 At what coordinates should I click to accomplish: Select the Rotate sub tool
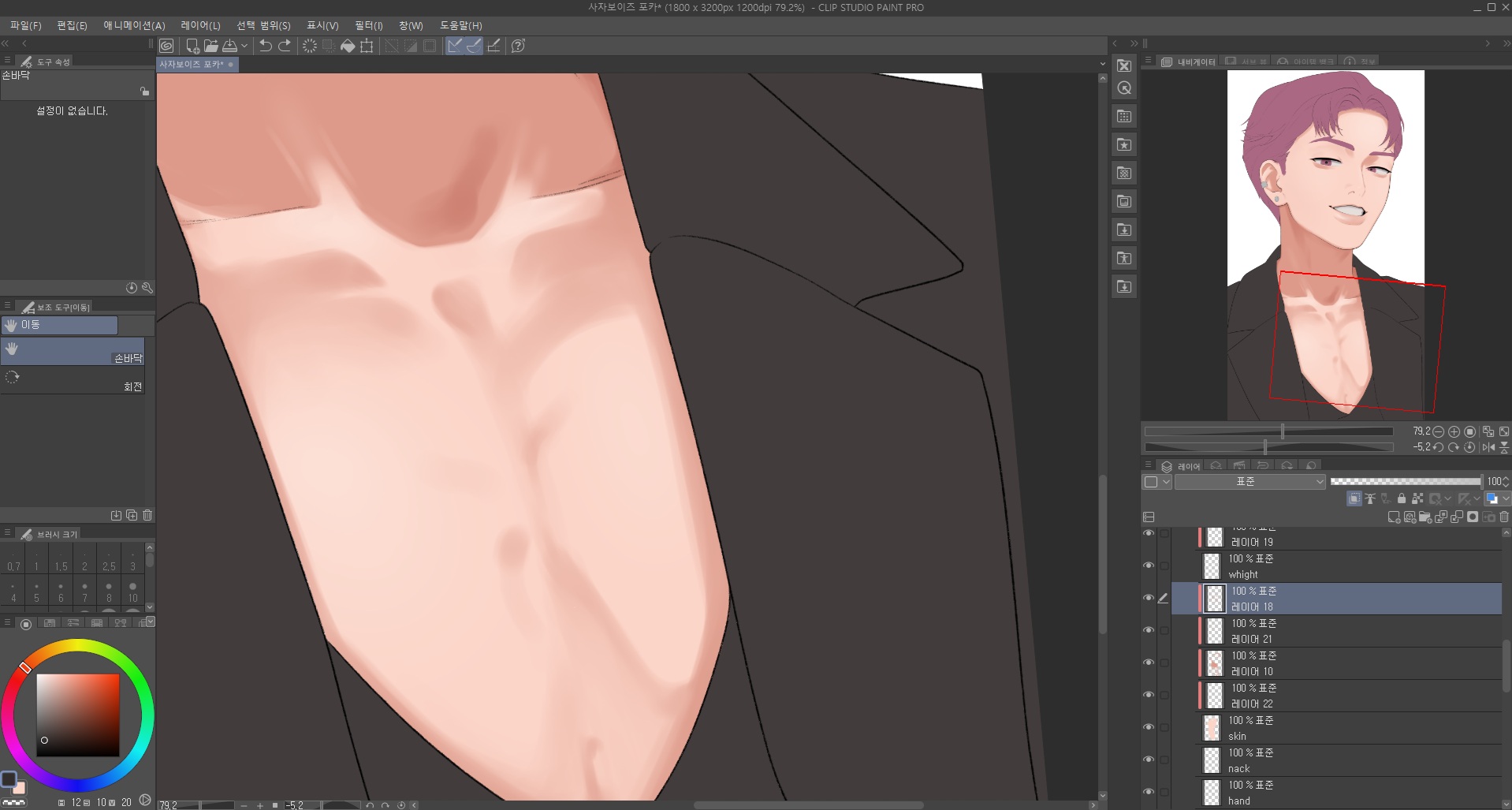[73, 380]
